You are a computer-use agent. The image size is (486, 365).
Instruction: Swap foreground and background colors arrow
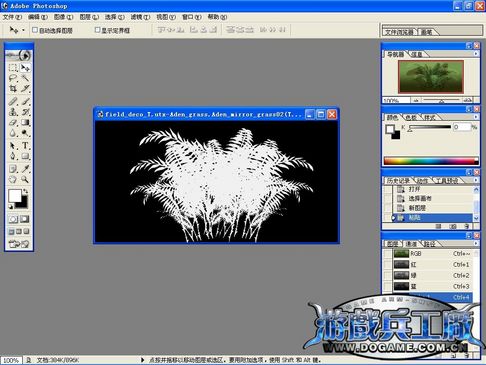[25, 191]
